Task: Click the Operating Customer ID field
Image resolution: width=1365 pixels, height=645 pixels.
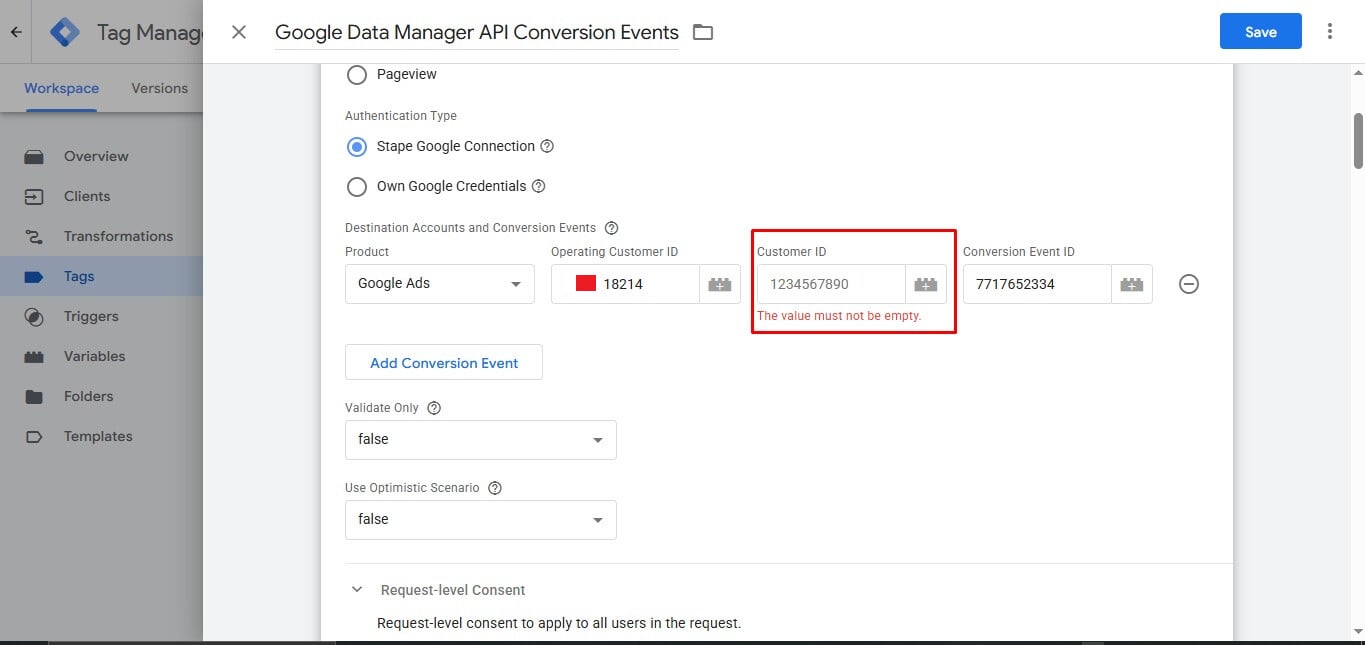Action: [625, 284]
